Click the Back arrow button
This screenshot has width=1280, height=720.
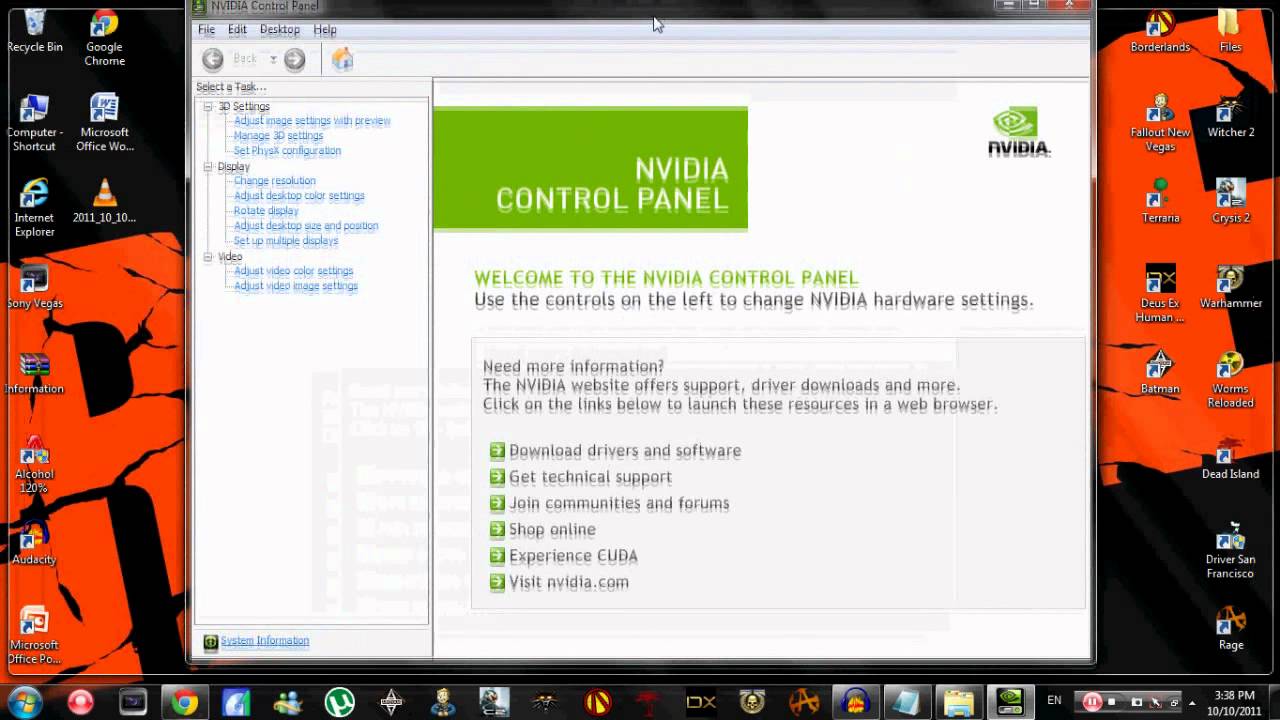[213, 60]
